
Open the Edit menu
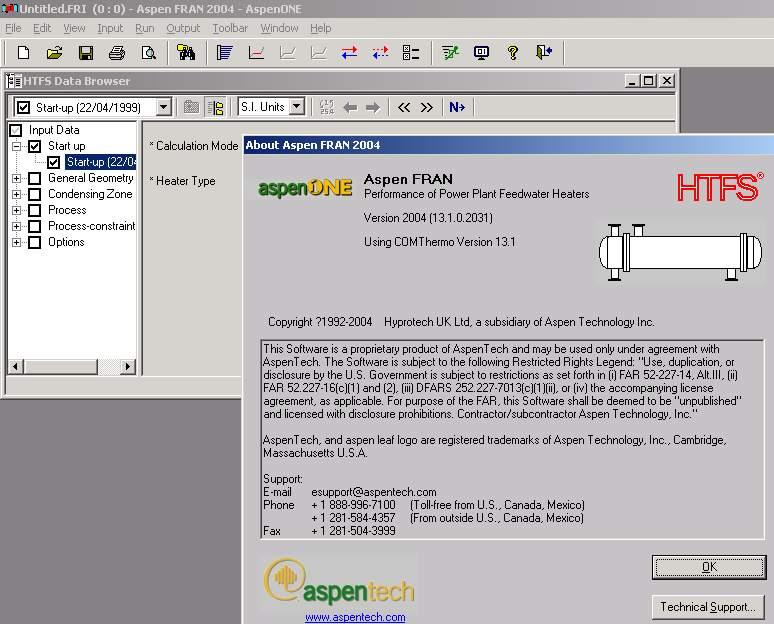tap(42, 28)
